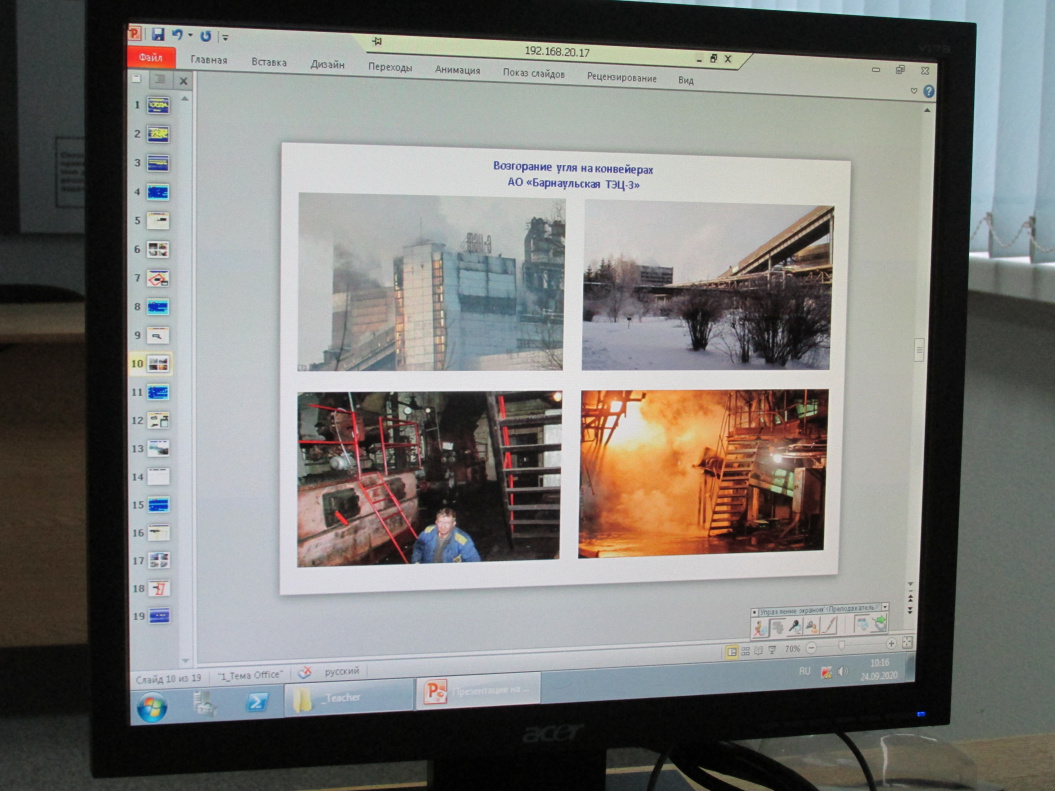Screen dimensions: 1055x791
Task: Select slide 12 thumbnail in slide panel
Action: pyautogui.click(x=158, y=420)
